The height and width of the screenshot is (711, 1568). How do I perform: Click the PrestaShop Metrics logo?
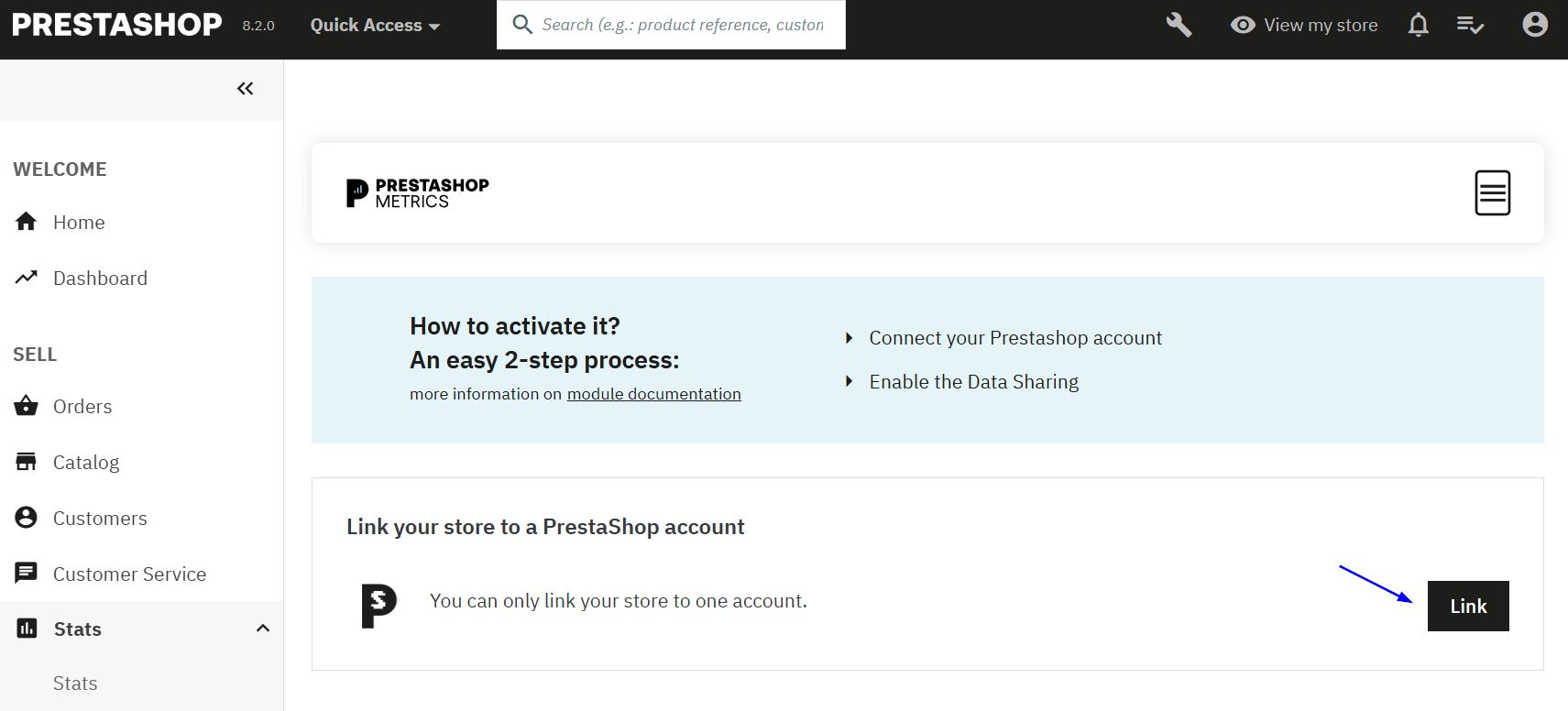418,192
